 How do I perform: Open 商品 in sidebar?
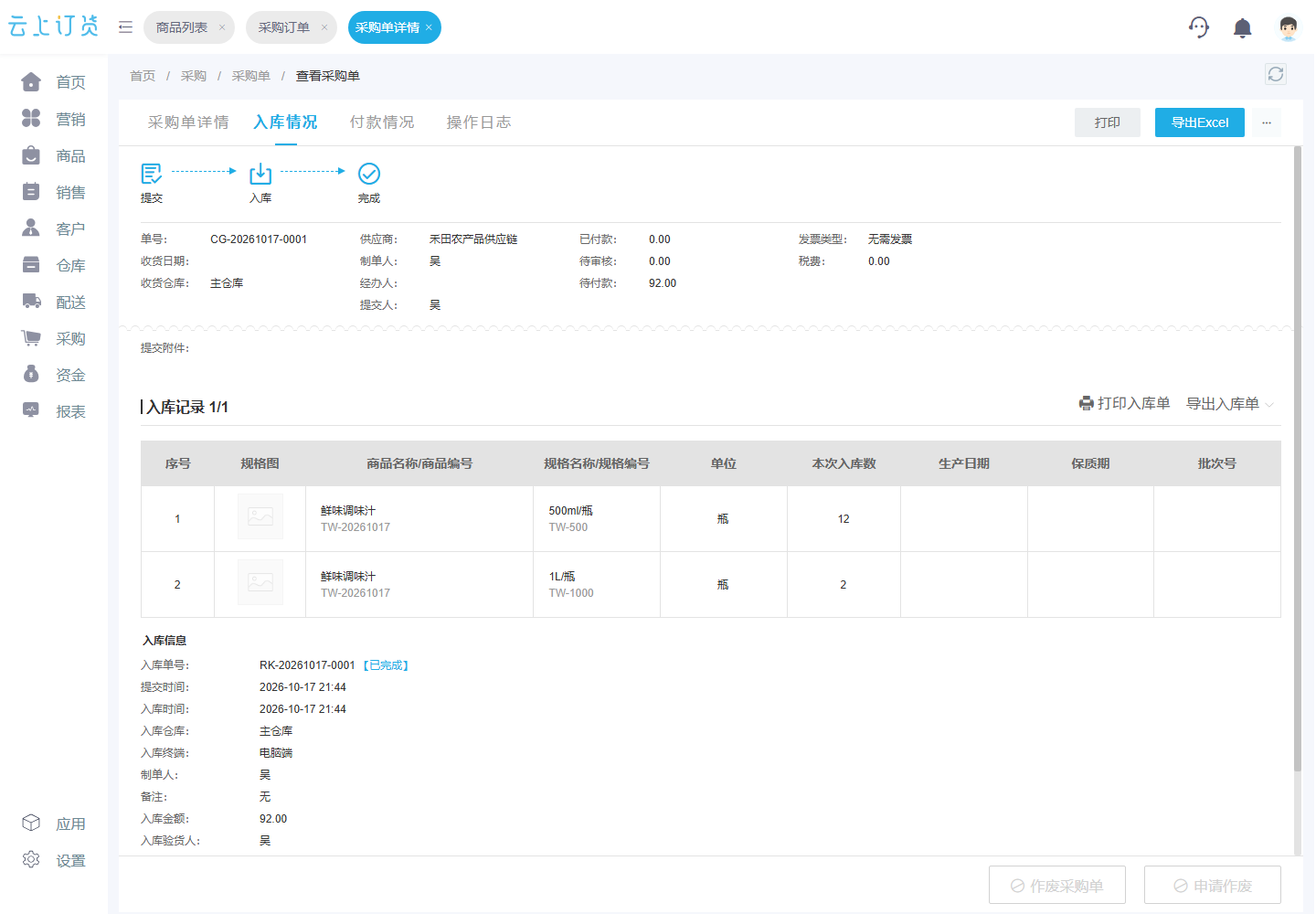coord(54,155)
